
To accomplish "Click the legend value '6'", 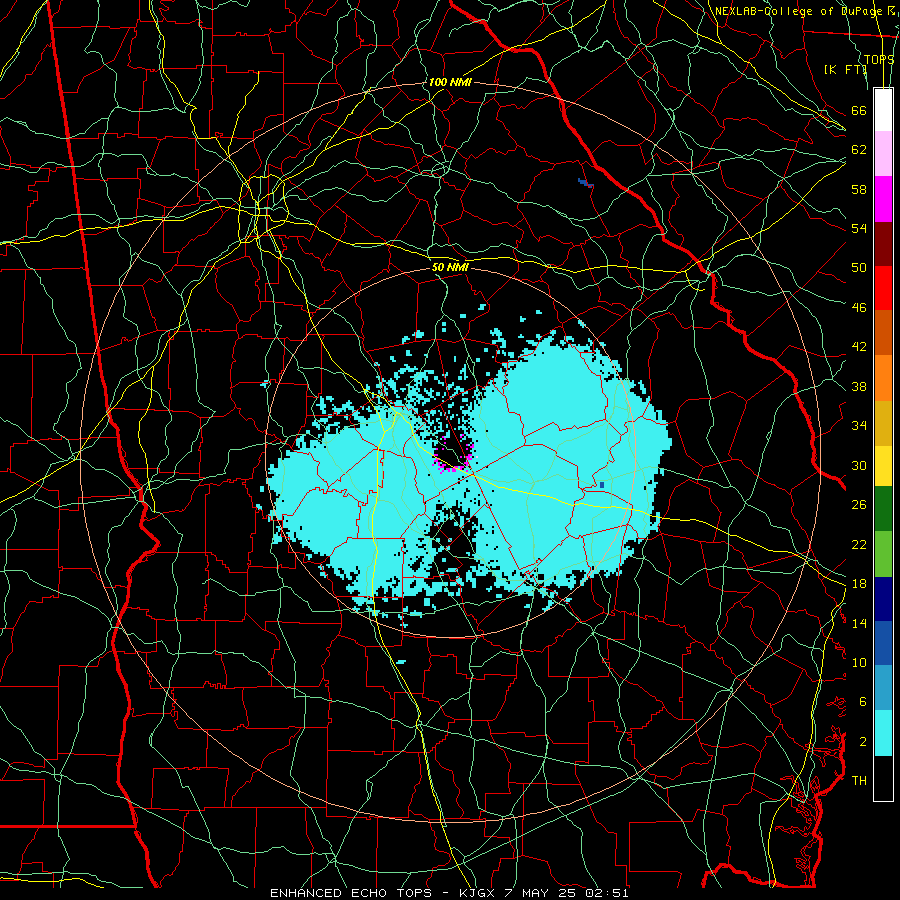I will 863,701.
